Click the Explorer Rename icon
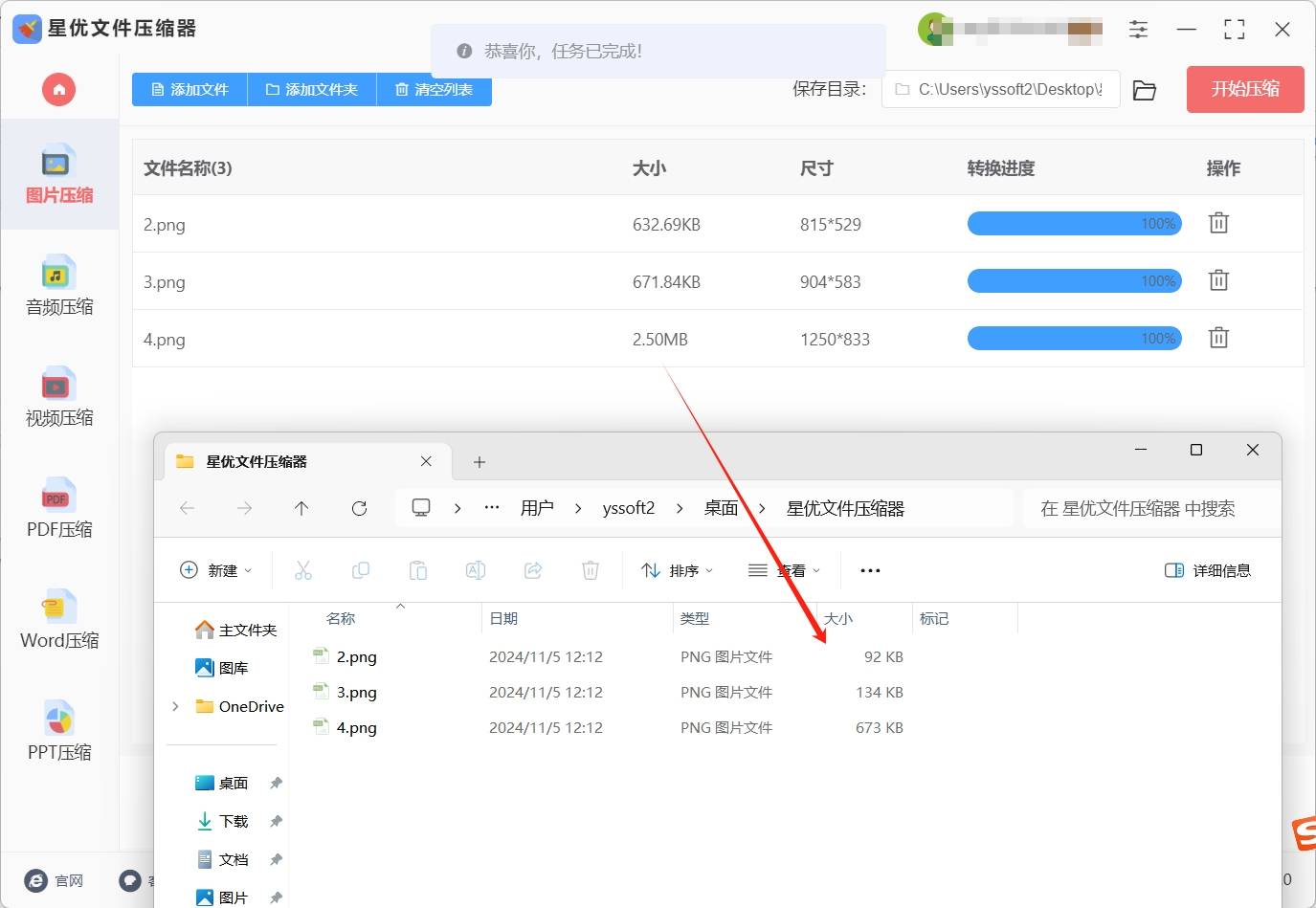 point(476,570)
